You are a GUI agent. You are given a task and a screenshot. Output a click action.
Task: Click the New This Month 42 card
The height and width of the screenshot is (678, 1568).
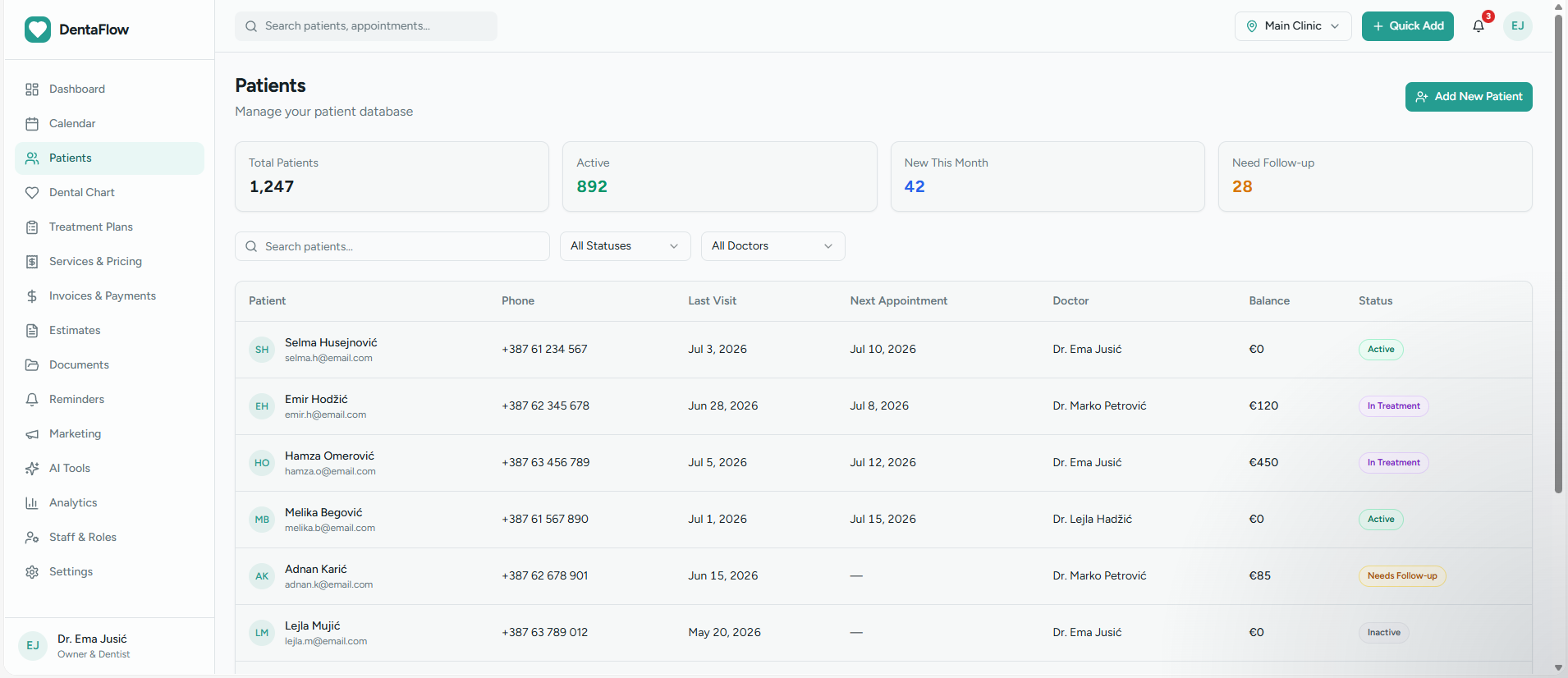tap(1048, 176)
